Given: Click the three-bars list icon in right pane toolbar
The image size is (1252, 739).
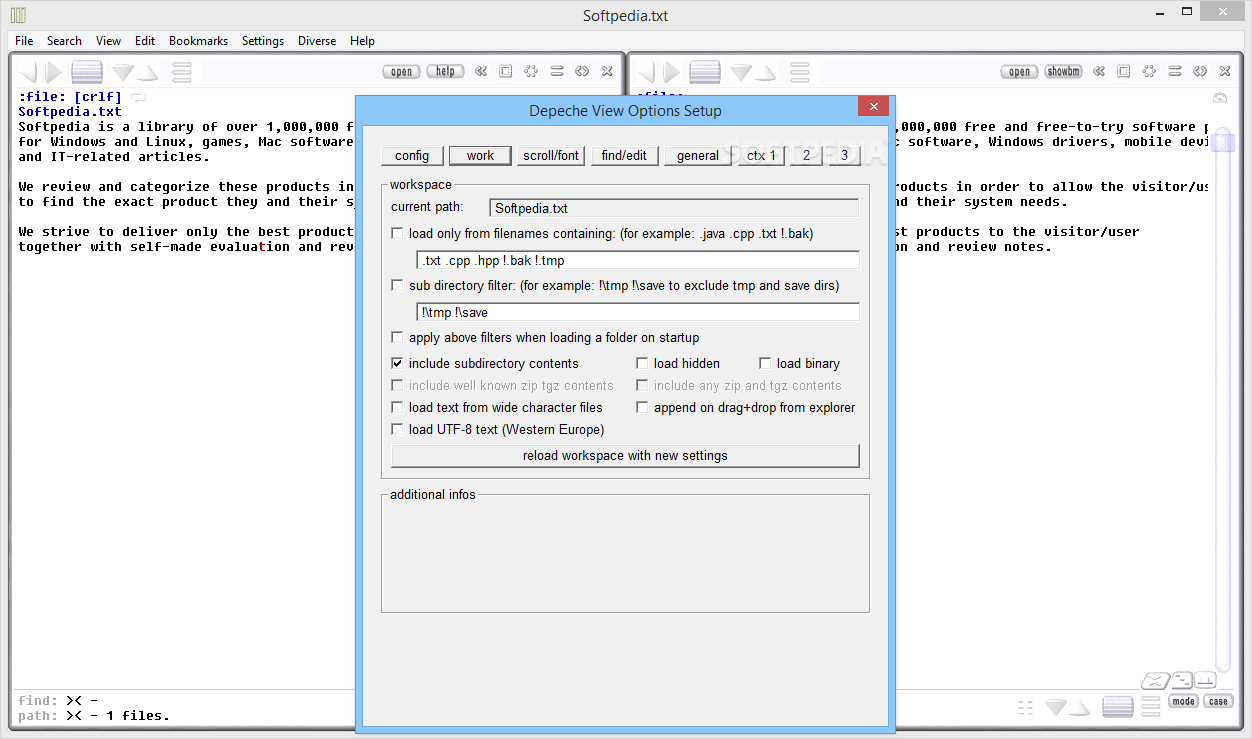Looking at the screenshot, I should pos(800,72).
